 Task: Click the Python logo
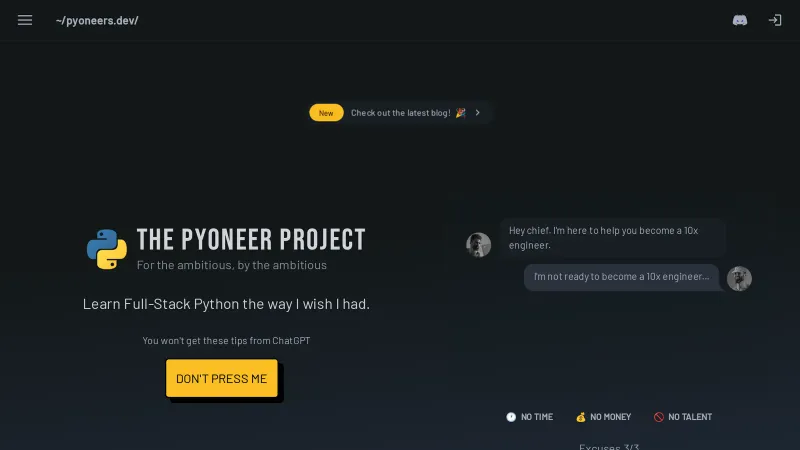[107, 249]
